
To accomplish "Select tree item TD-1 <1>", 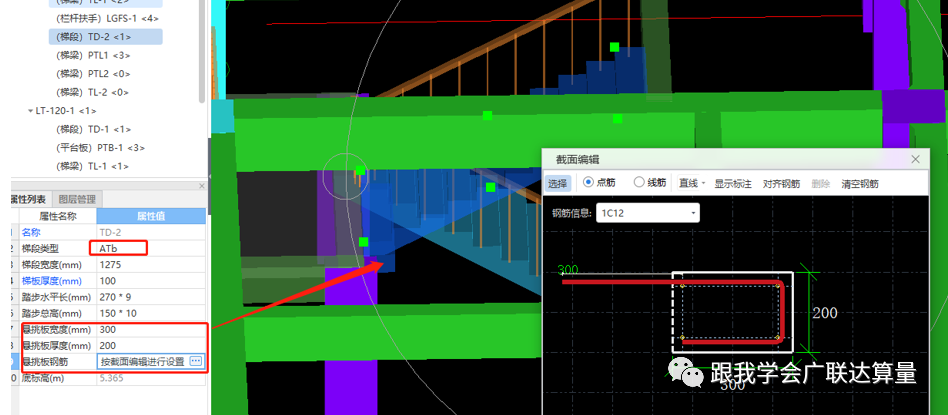I will pyautogui.click(x=93, y=129).
